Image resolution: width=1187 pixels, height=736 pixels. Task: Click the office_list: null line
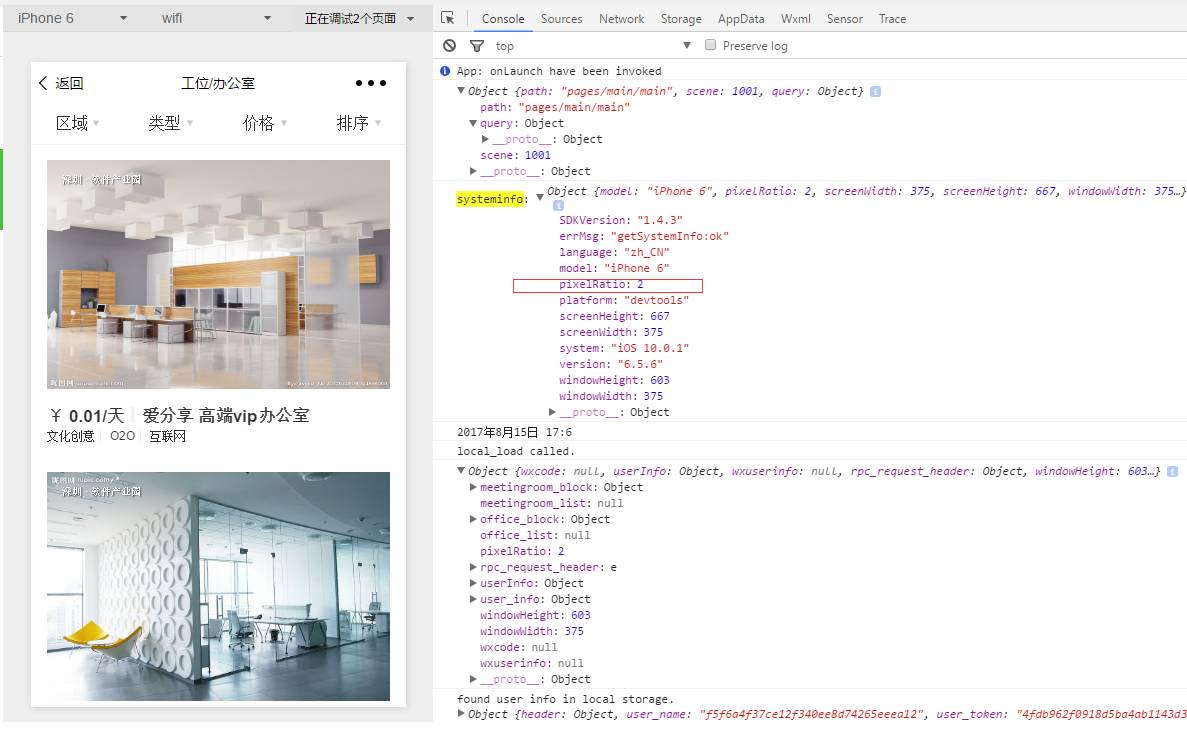pyautogui.click(x=535, y=535)
